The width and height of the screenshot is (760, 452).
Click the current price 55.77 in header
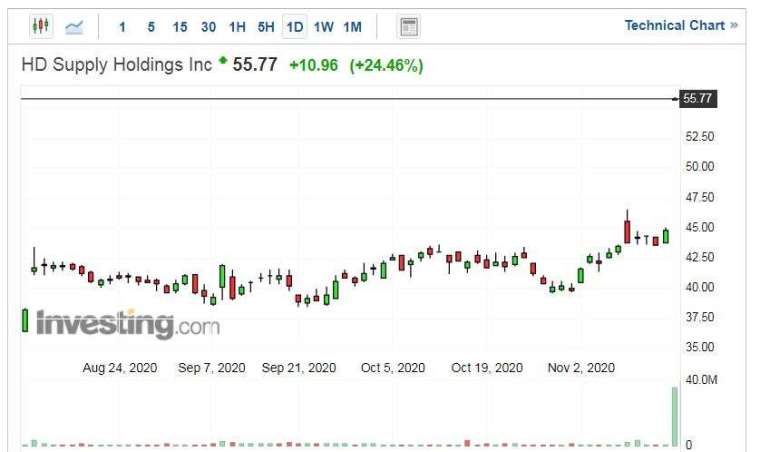[x=255, y=64]
